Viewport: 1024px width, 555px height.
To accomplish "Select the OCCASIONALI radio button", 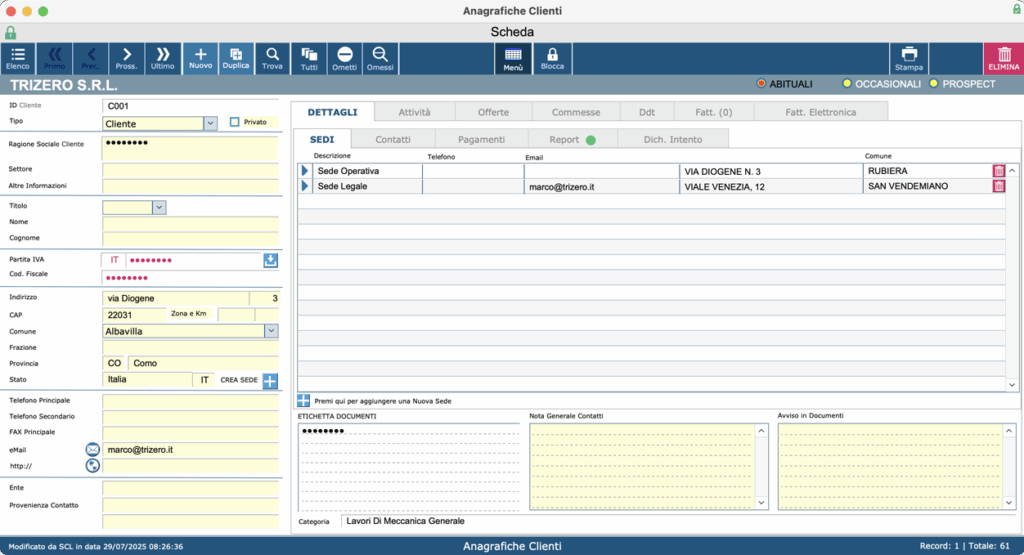I will (x=847, y=84).
